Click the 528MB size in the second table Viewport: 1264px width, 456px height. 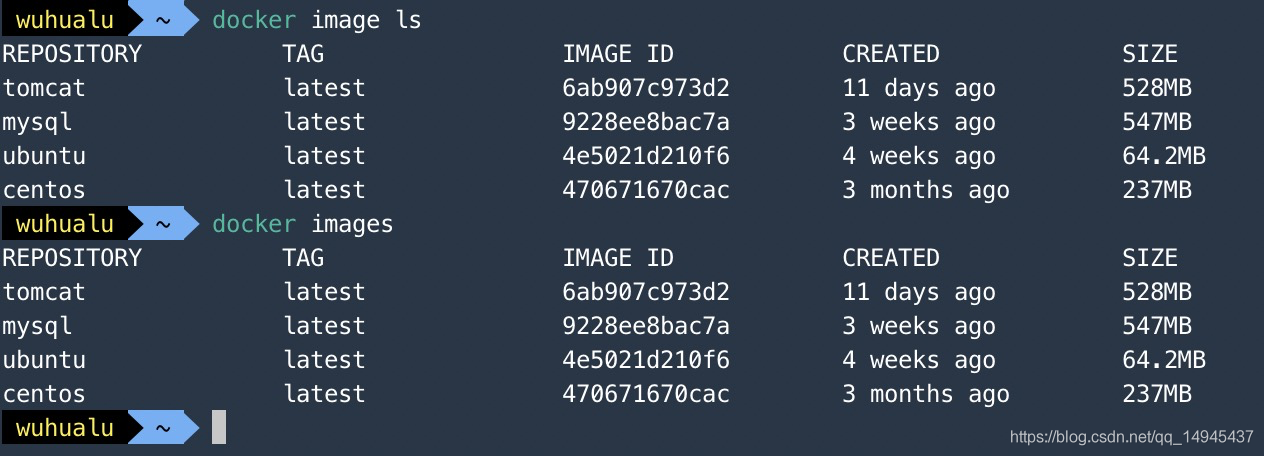pyautogui.click(x=1157, y=292)
